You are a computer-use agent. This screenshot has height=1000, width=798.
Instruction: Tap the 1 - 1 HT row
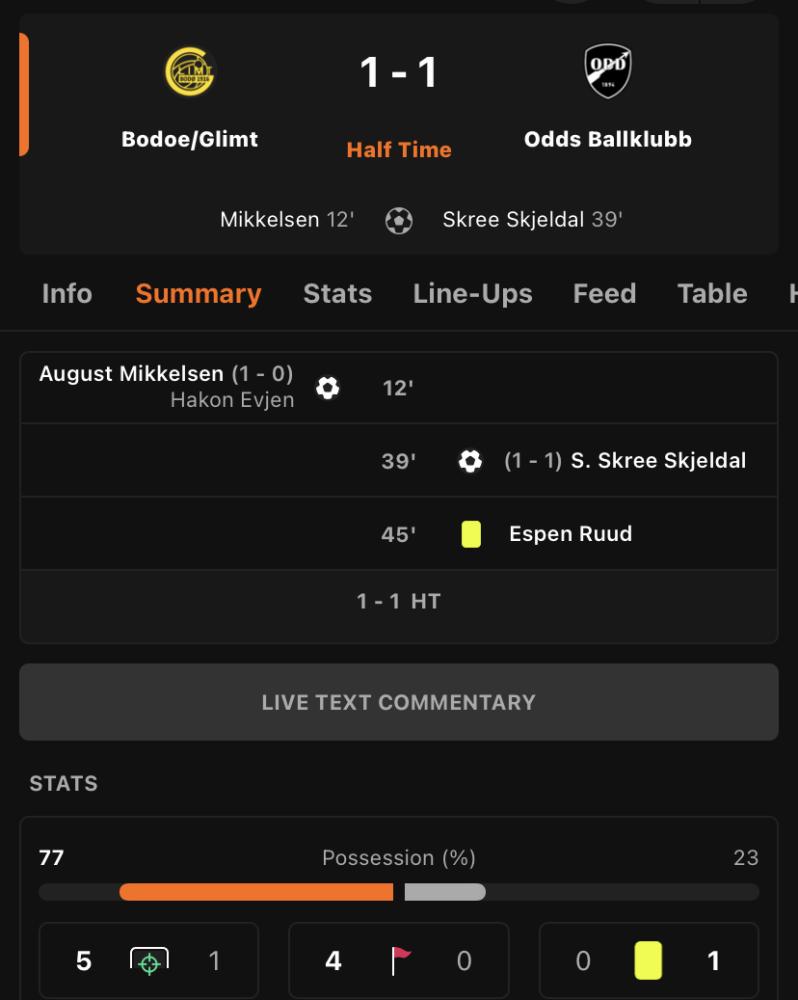[399, 601]
